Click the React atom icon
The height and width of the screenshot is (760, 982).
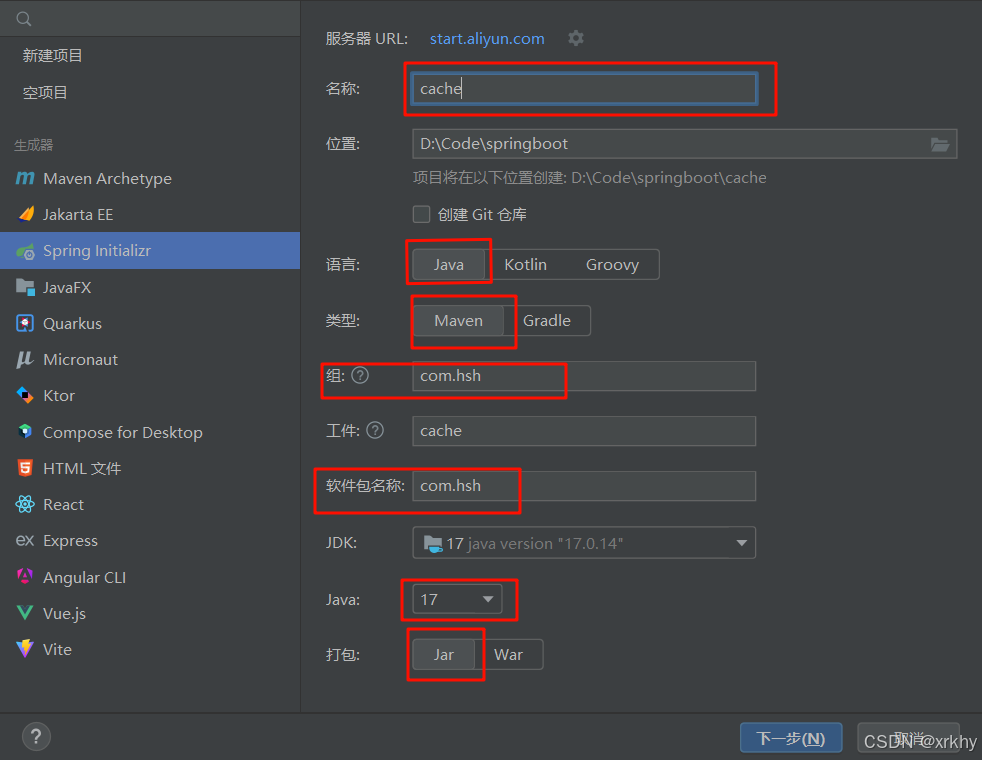(25, 504)
